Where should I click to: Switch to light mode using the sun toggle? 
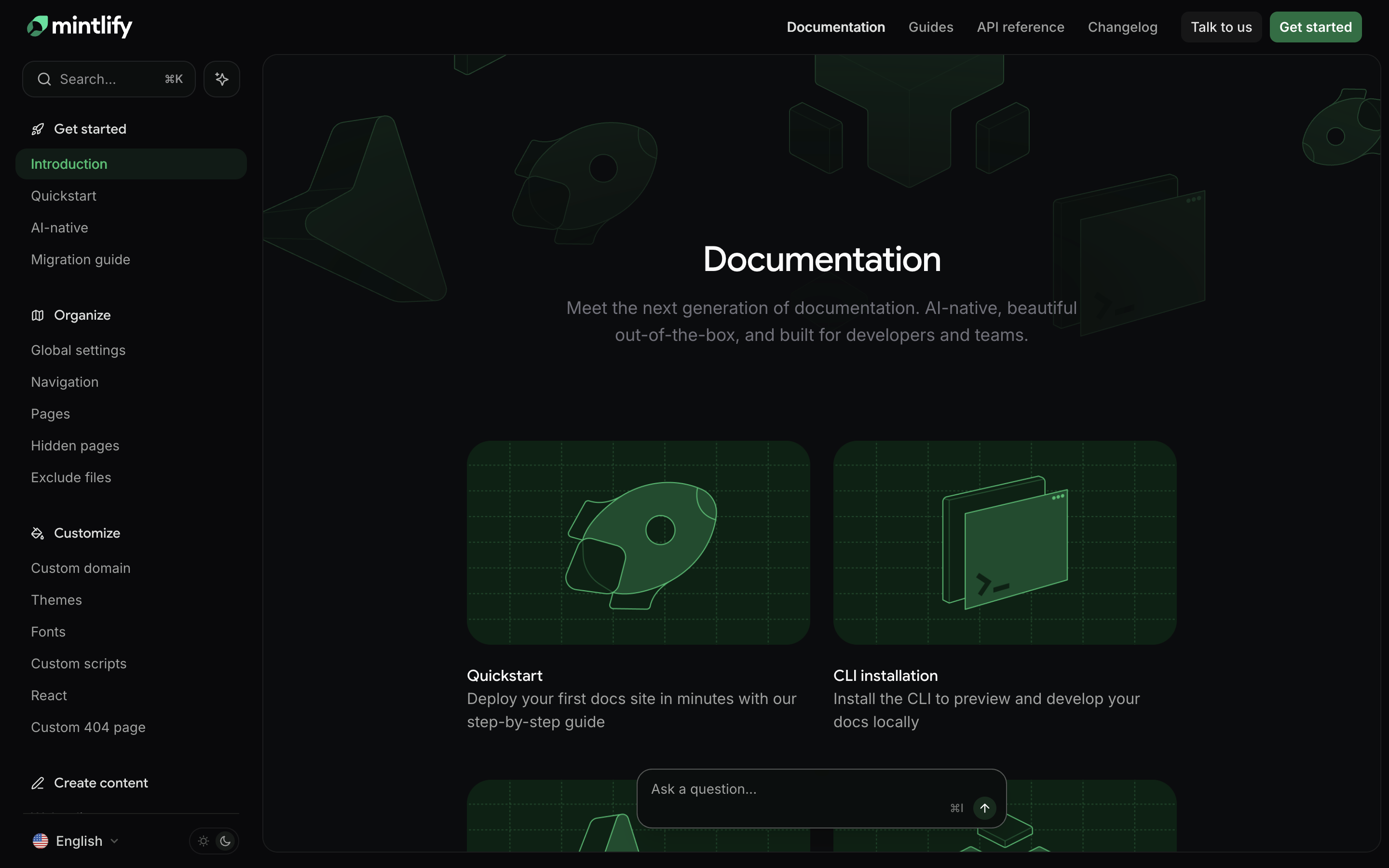pos(203,841)
